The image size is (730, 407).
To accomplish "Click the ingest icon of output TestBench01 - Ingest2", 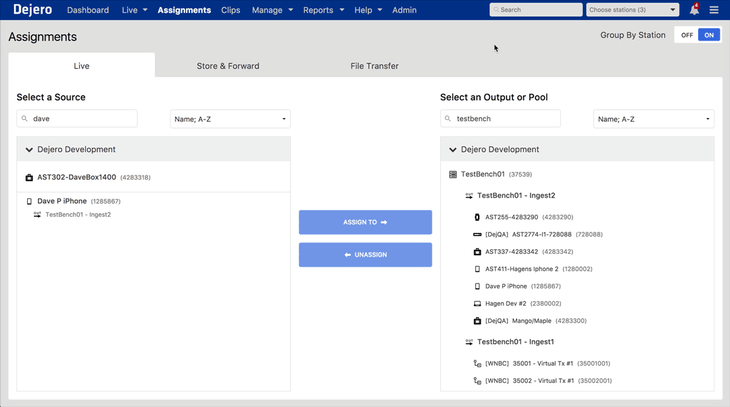I will [469, 196].
